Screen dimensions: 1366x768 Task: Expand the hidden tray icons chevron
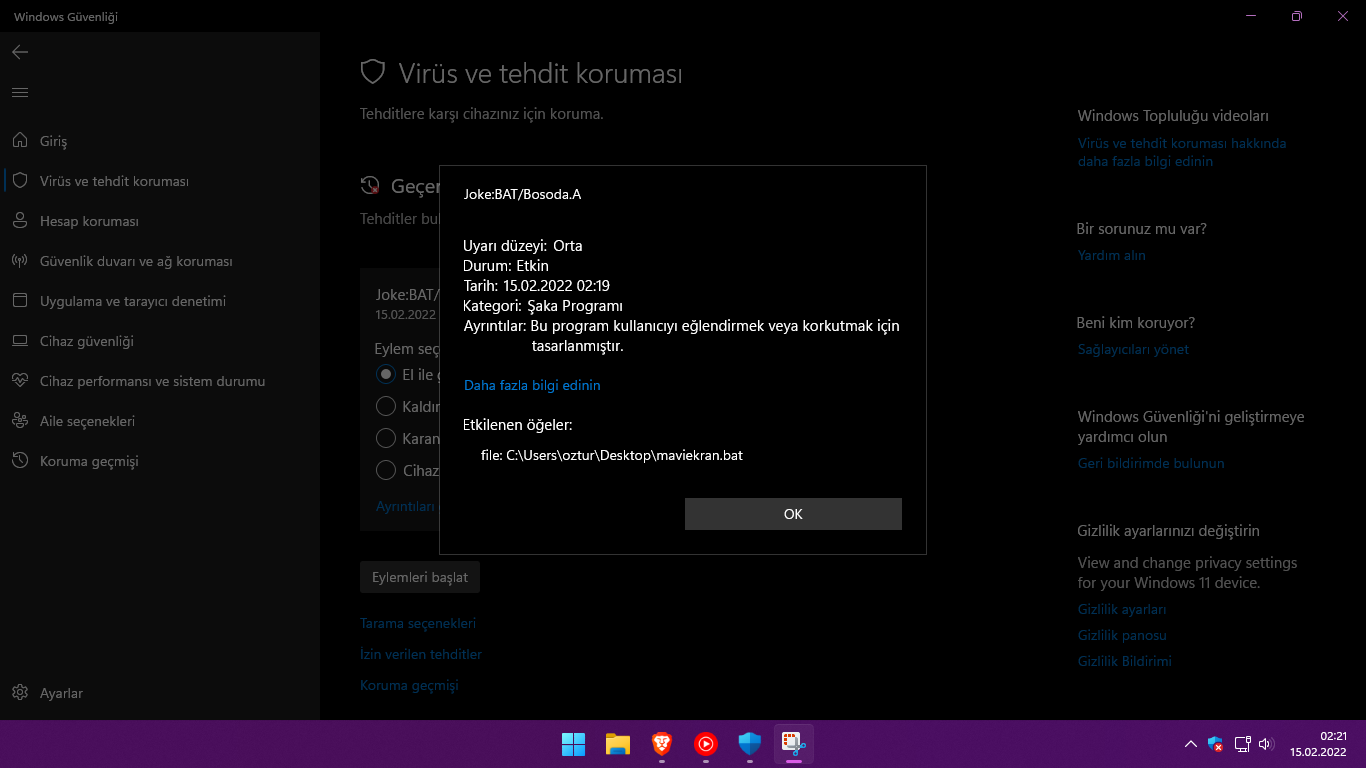1190,744
